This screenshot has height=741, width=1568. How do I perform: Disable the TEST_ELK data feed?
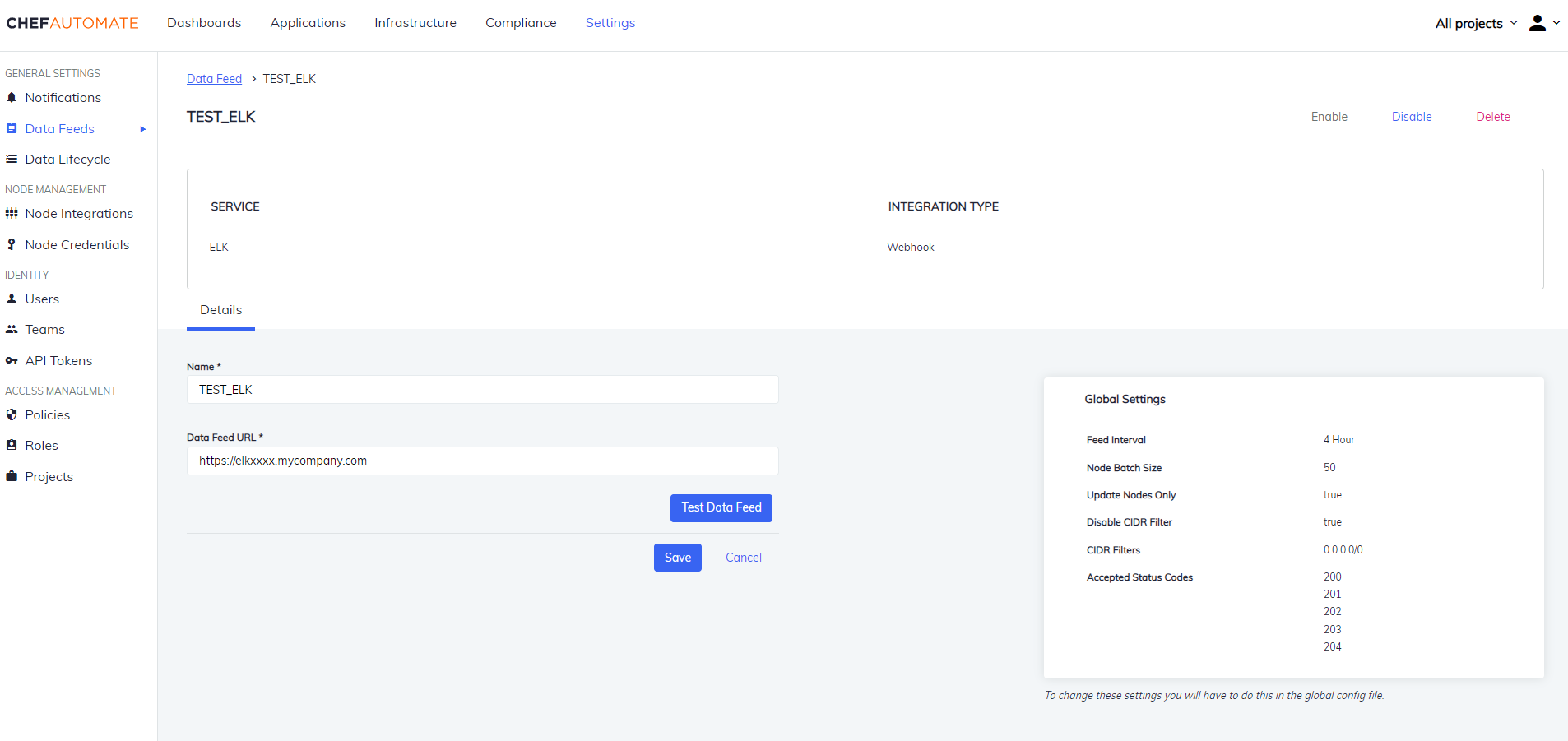point(1411,116)
